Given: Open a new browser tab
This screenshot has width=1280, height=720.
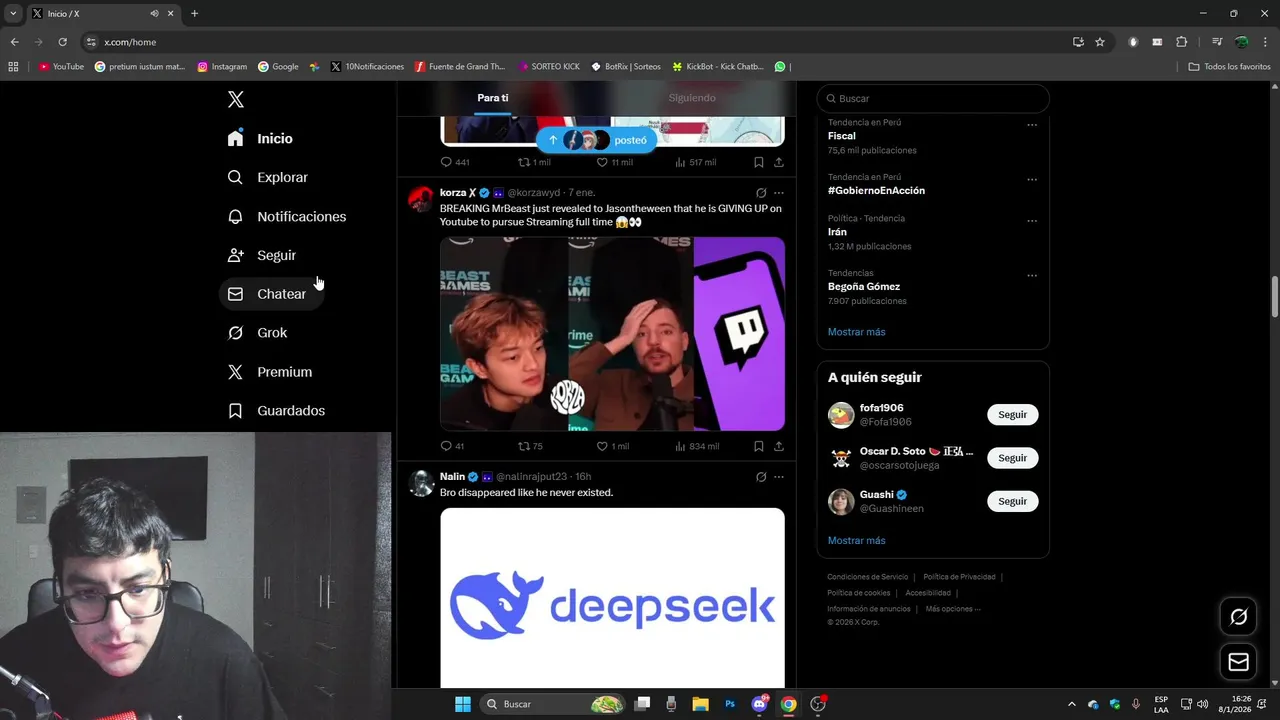Looking at the screenshot, I should (194, 14).
